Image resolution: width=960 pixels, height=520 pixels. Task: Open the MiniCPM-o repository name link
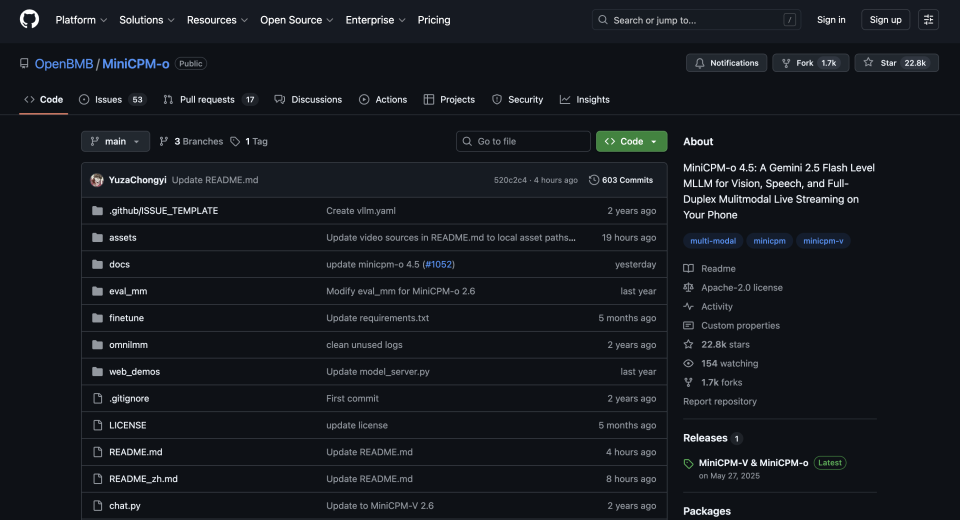135,64
